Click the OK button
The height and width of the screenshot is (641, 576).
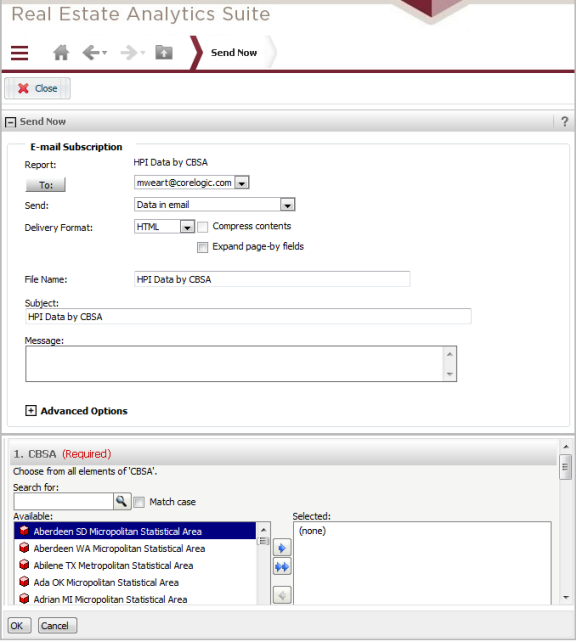pyautogui.click(x=18, y=625)
